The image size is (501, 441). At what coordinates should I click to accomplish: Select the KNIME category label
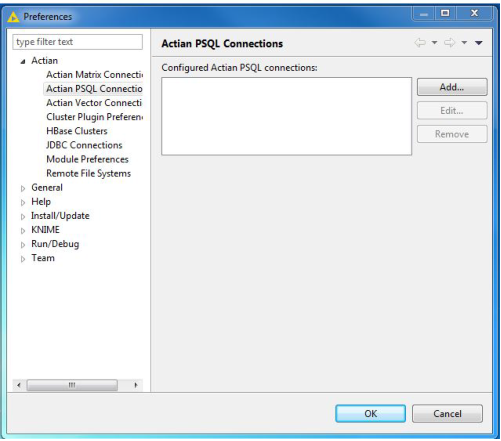(x=45, y=230)
